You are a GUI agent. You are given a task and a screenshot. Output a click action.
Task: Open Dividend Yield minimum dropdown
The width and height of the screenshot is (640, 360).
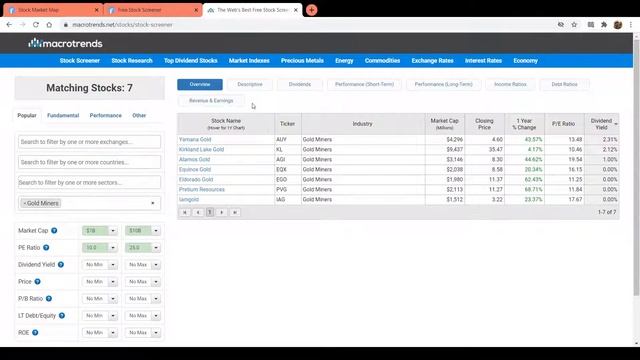point(113,265)
